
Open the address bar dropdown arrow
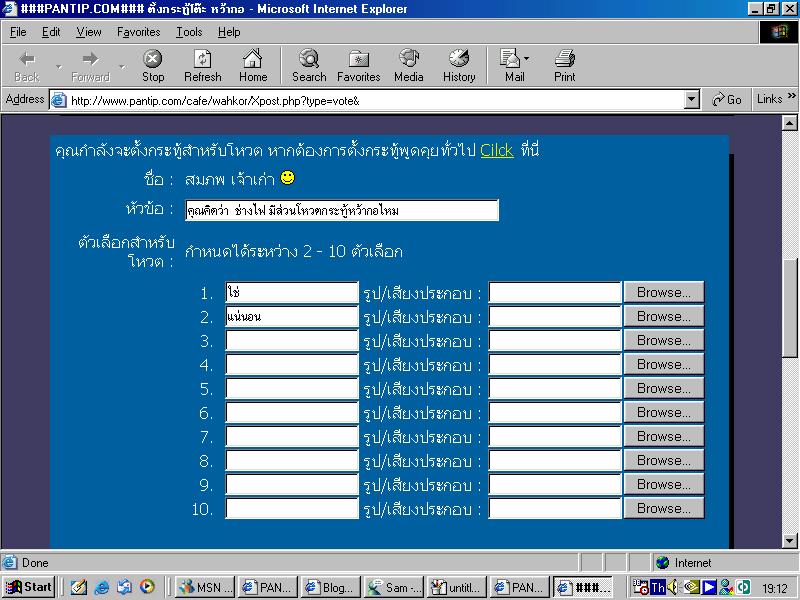pyautogui.click(x=691, y=99)
